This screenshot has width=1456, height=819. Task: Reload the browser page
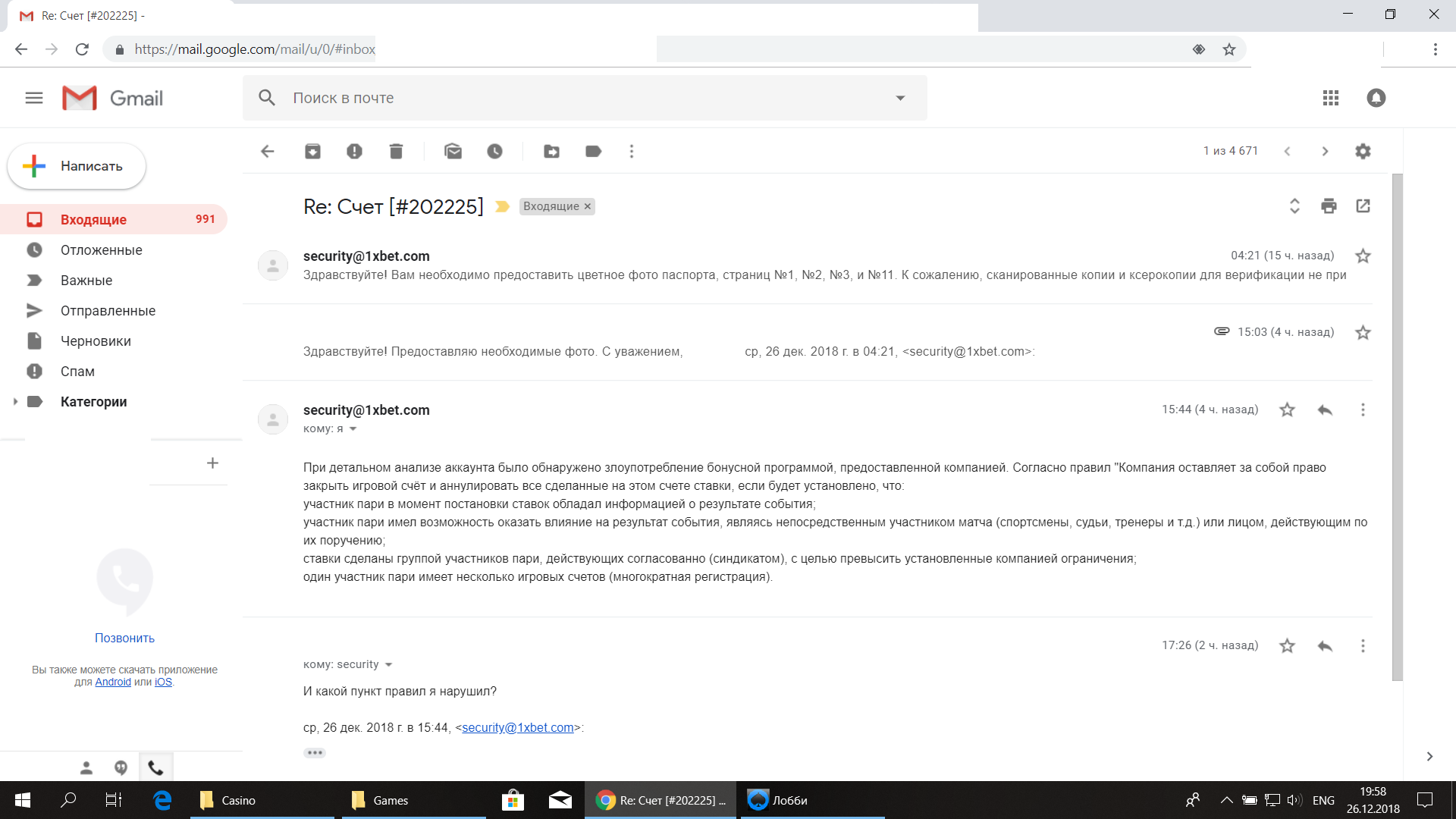click(82, 49)
